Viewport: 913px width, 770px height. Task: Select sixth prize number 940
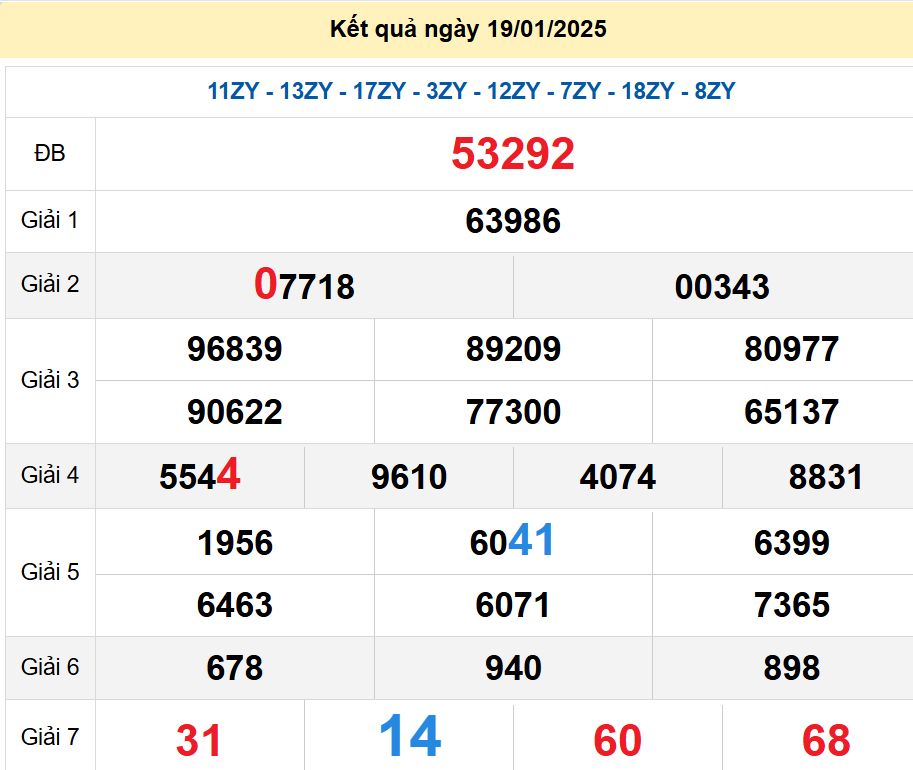click(513, 668)
